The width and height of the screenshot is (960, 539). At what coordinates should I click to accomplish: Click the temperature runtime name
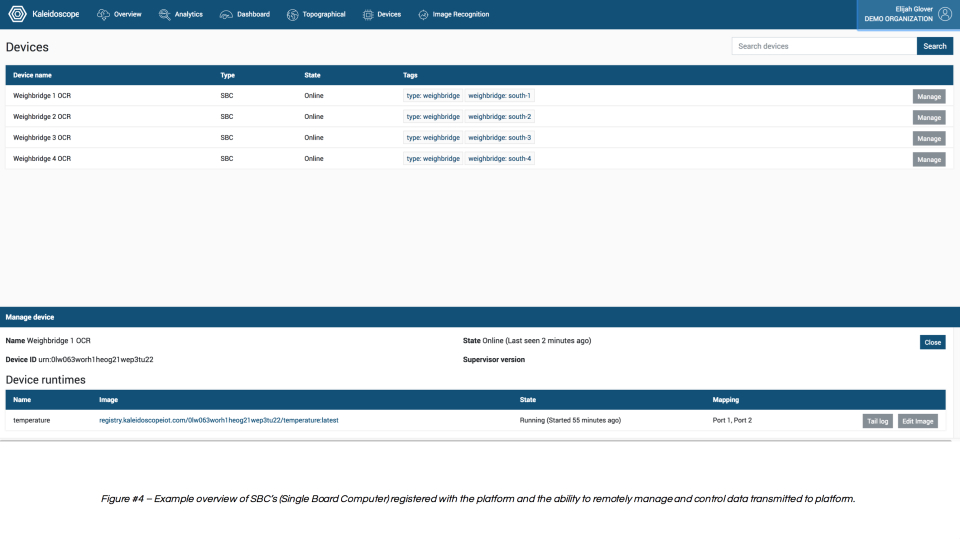tap(32, 420)
